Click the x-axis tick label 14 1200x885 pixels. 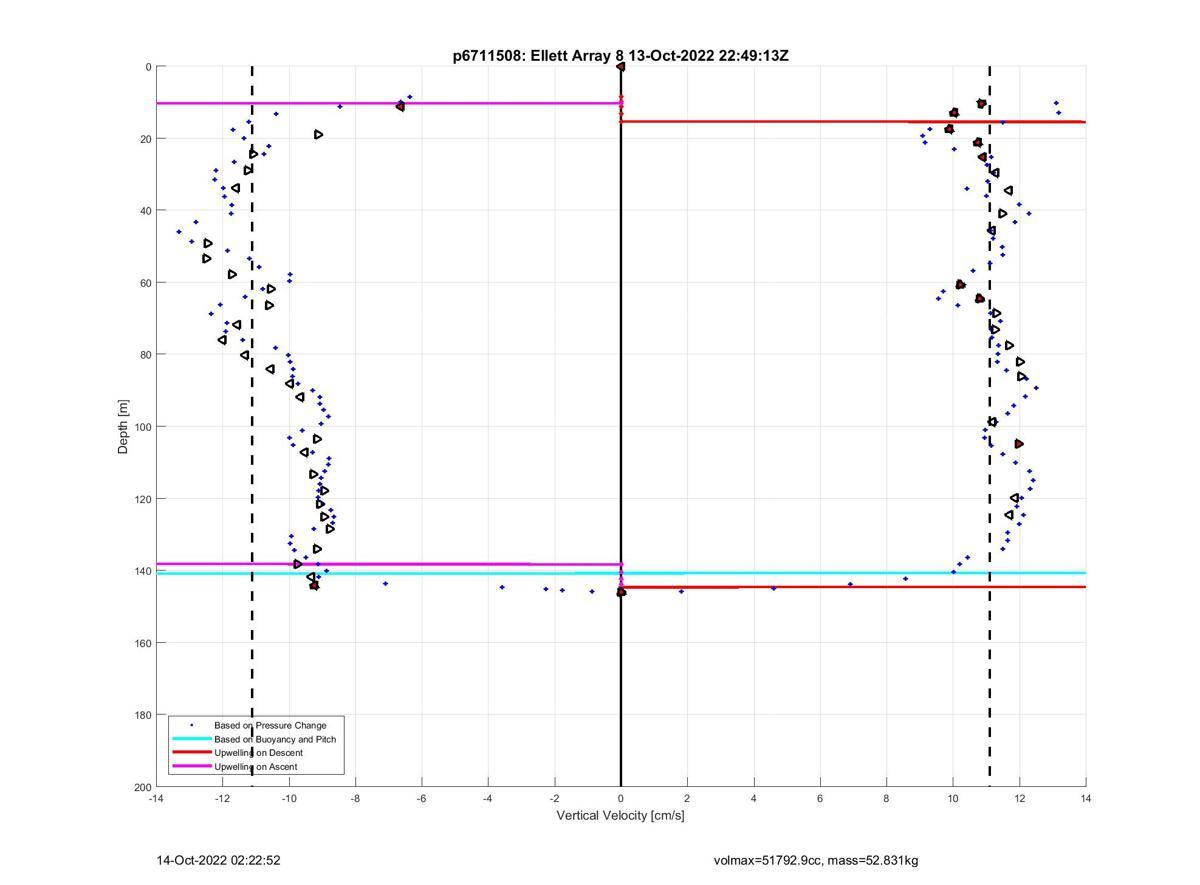coord(1086,798)
